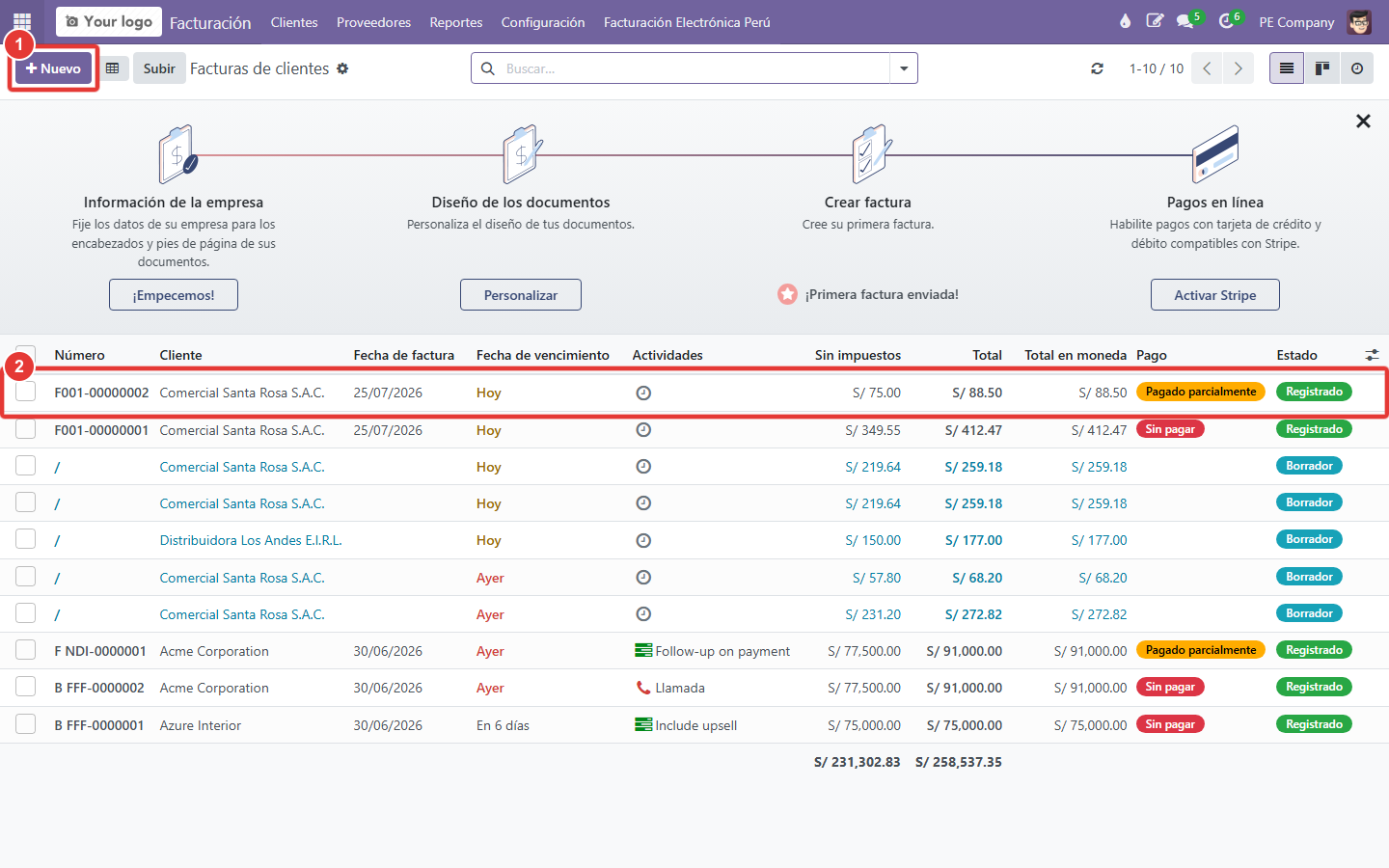Image resolution: width=1389 pixels, height=868 pixels.
Task: Open the user avatar menu
Action: point(1359,21)
